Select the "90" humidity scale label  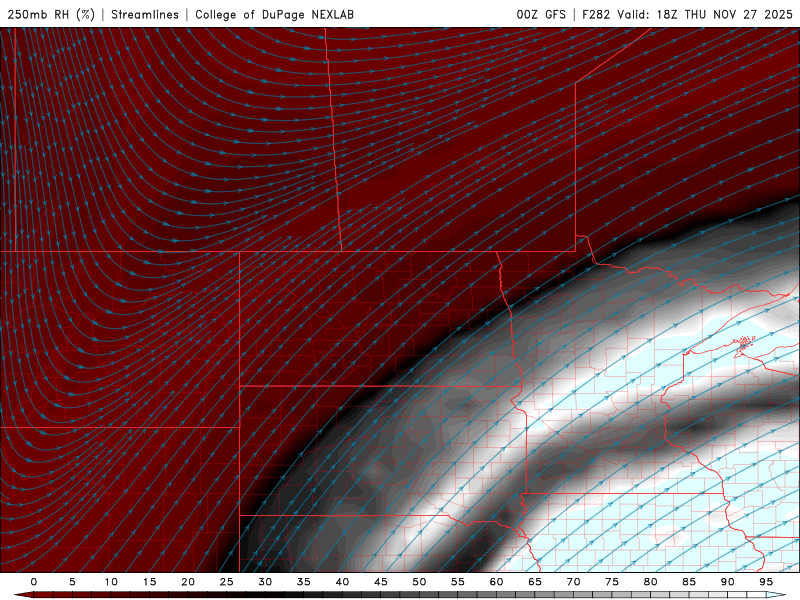point(727,582)
